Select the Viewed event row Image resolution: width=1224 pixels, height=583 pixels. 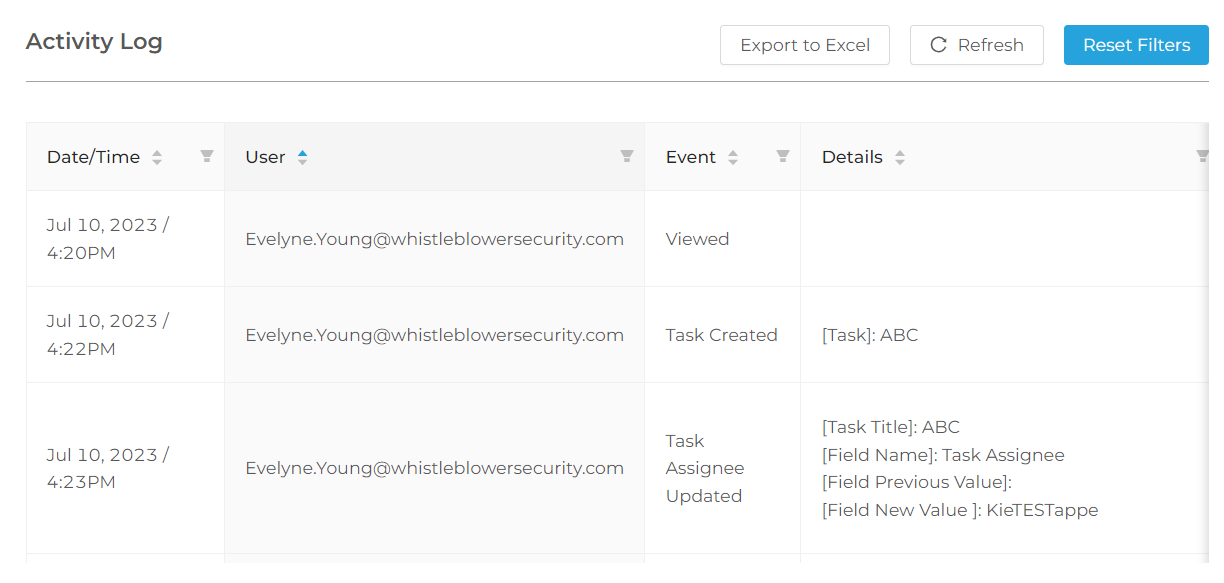point(617,239)
